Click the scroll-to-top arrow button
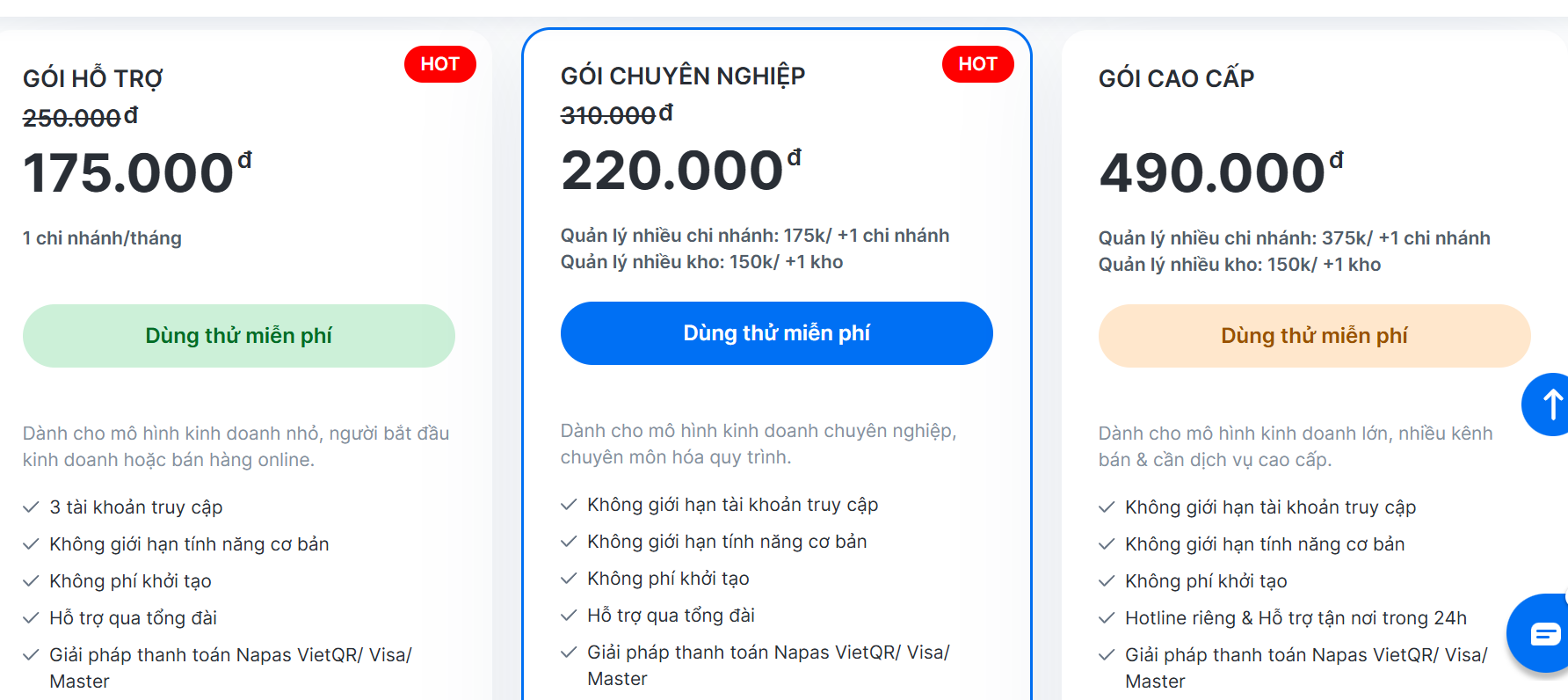The width and height of the screenshot is (1568, 700). [1547, 405]
